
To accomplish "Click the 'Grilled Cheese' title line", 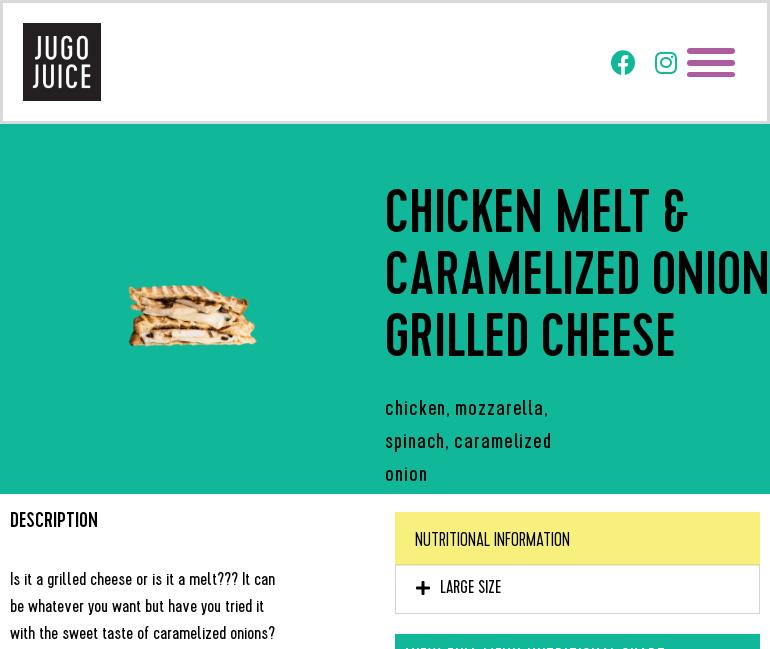I will [530, 337].
